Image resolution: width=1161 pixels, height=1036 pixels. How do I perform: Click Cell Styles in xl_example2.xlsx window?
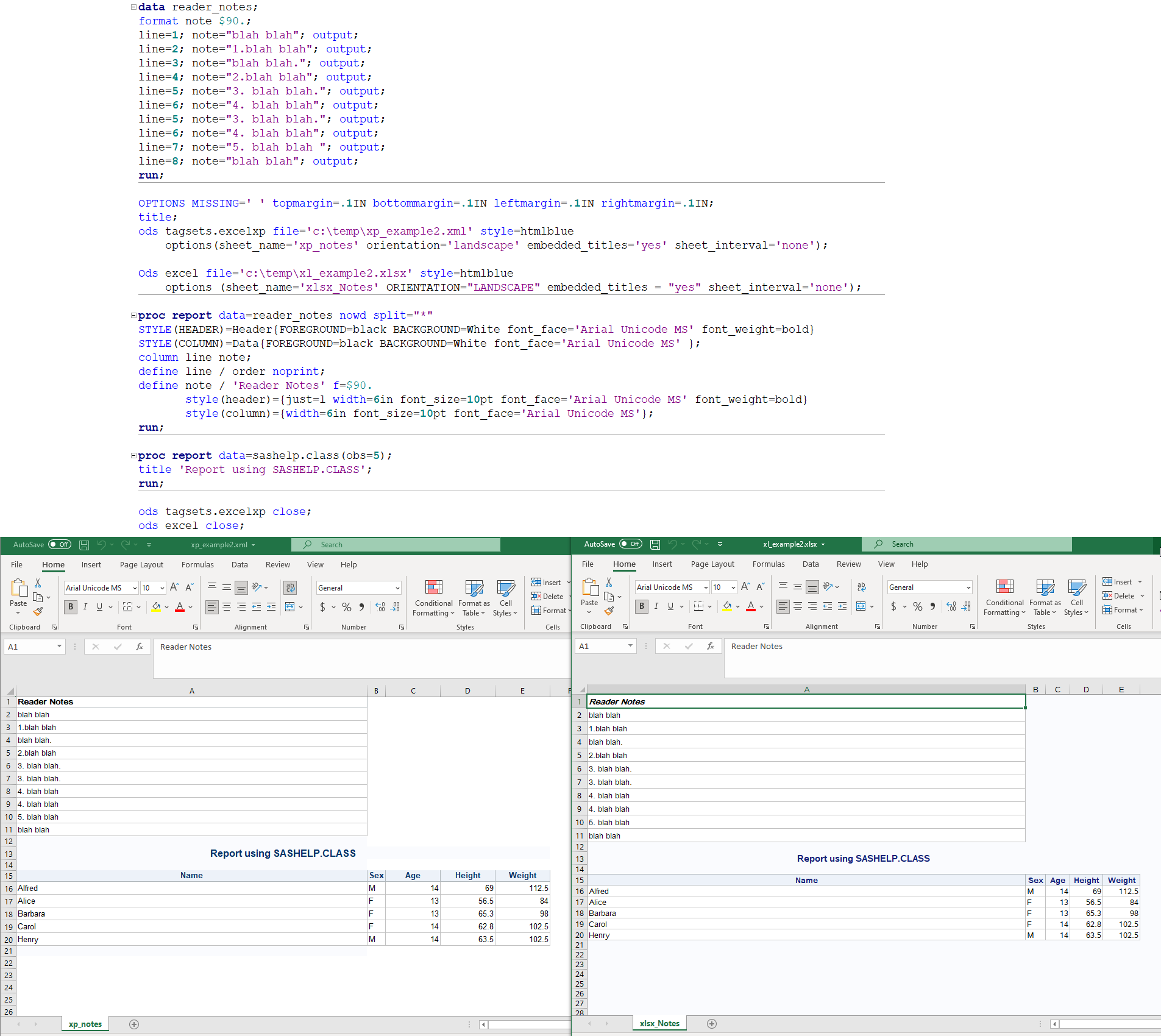pos(1076,597)
